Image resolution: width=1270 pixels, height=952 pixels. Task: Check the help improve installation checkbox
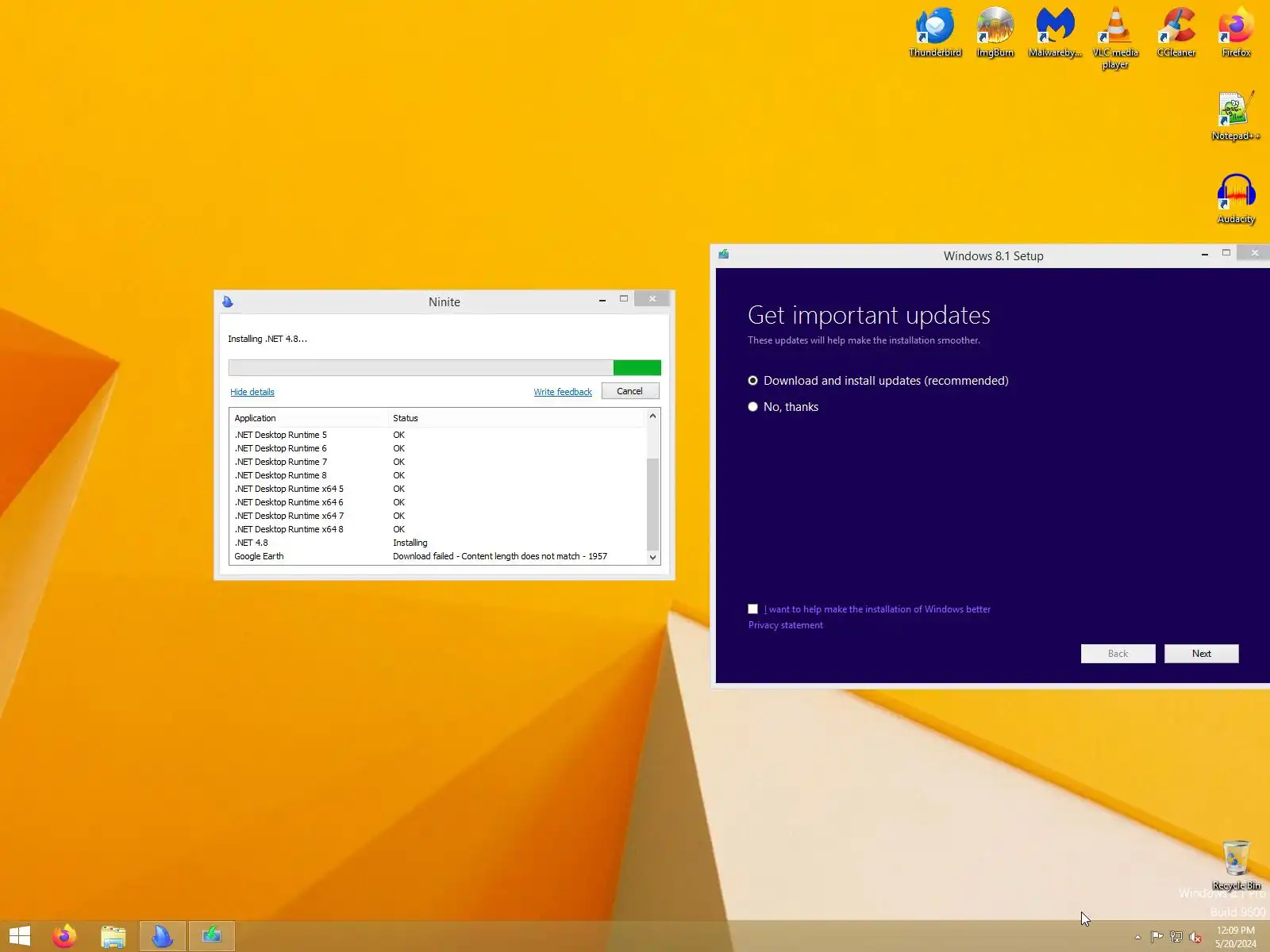(753, 609)
